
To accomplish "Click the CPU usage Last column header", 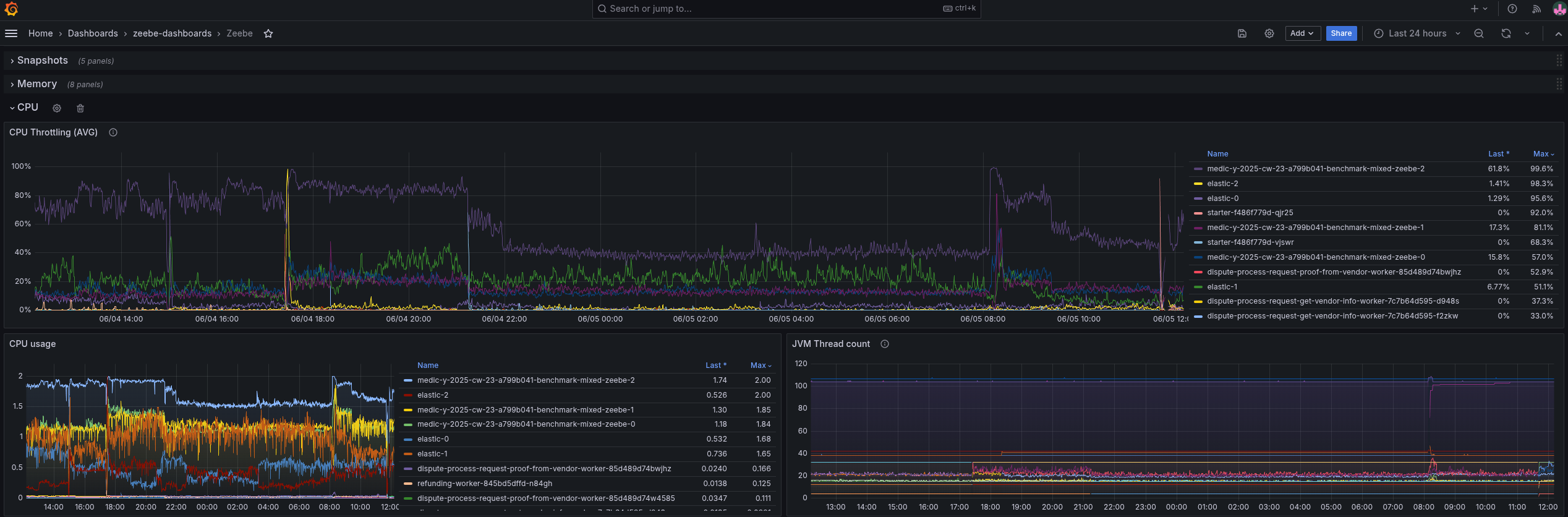I will [x=716, y=365].
